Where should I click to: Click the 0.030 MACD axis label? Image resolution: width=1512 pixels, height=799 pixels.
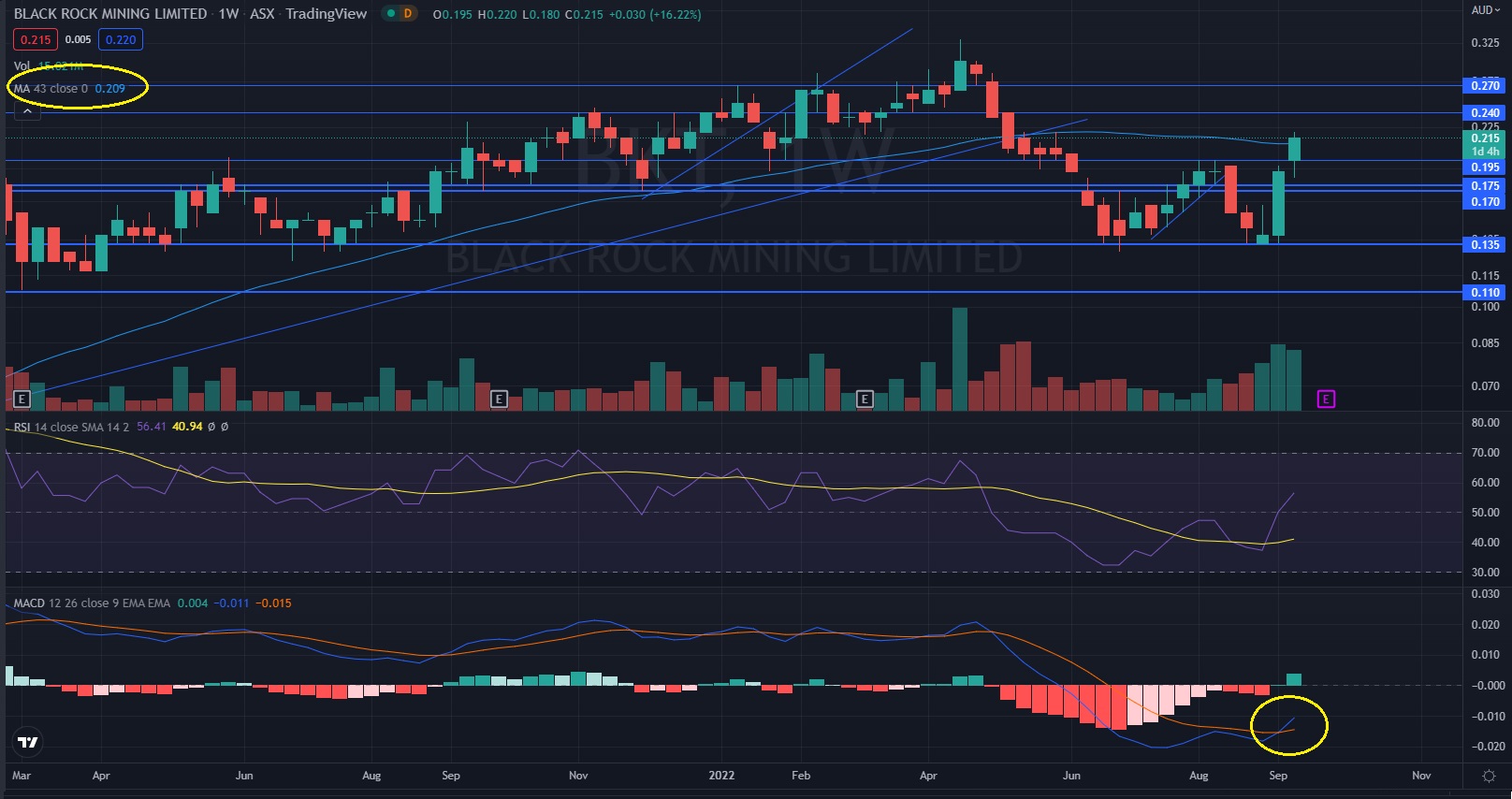click(x=1485, y=594)
